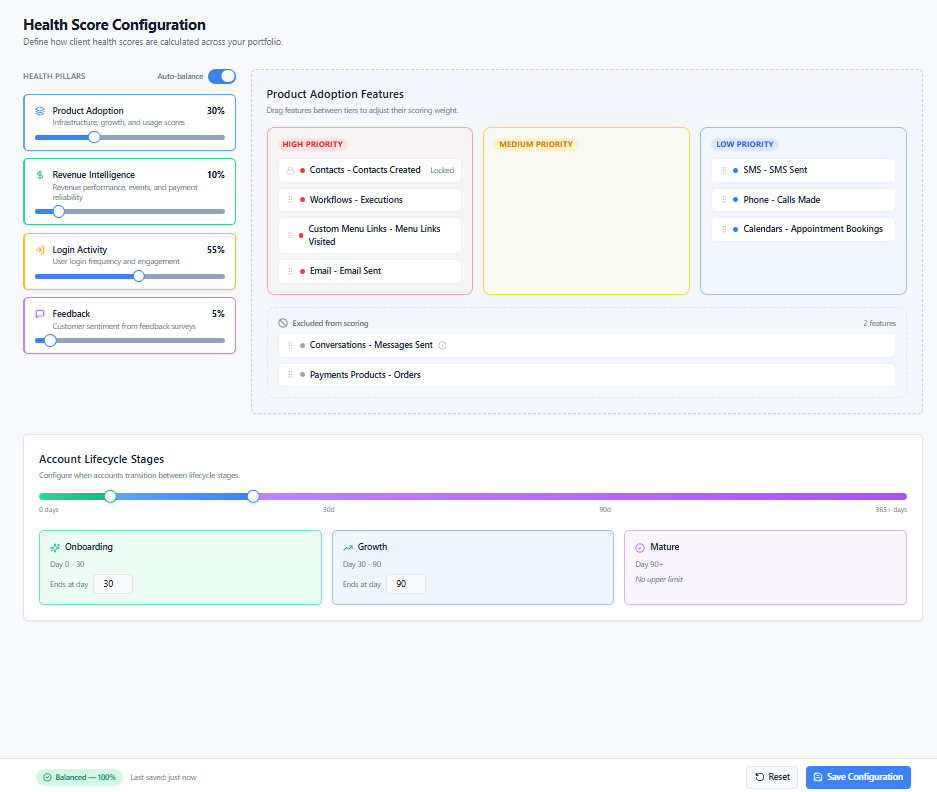
Task: Click the Mature check circle icon
Action: (640, 548)
